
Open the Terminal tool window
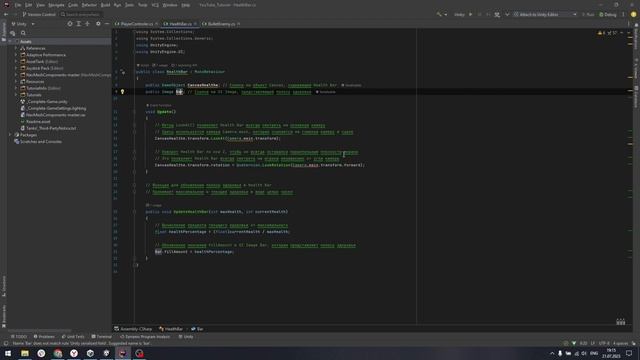[102, 337]
